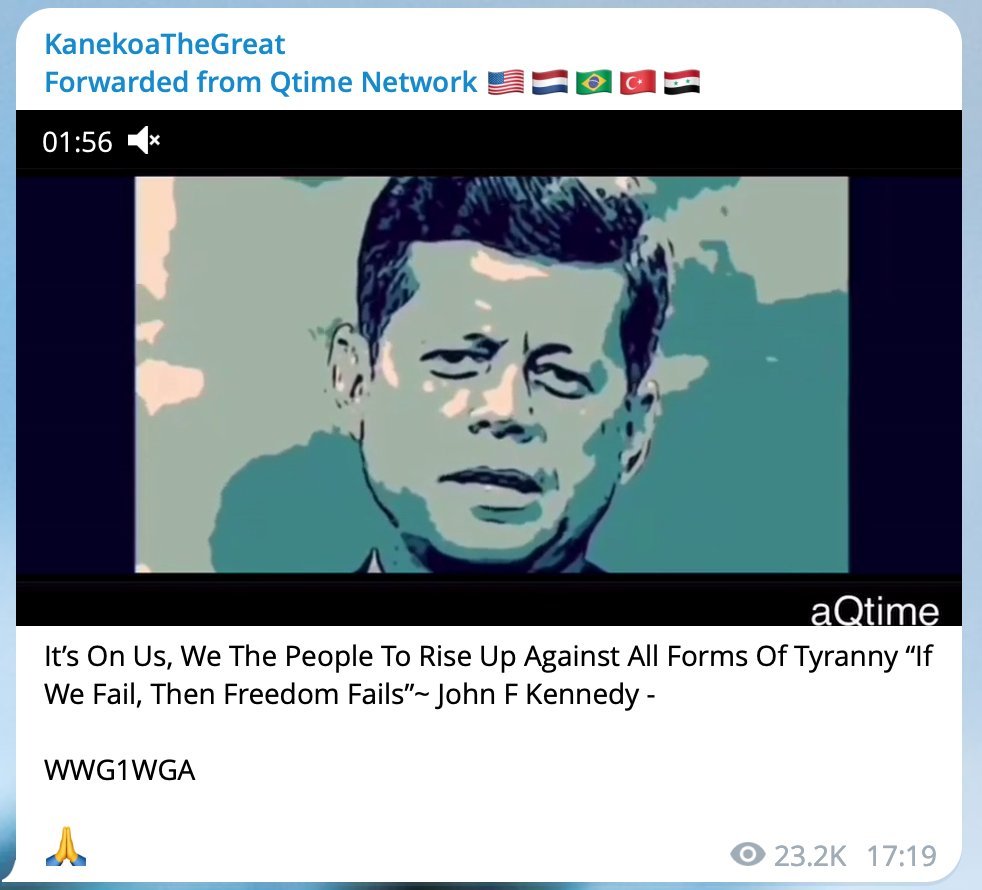Click the Netherlands flag emoji
This screenshot has height=890, width=982.
click(550, 82)
